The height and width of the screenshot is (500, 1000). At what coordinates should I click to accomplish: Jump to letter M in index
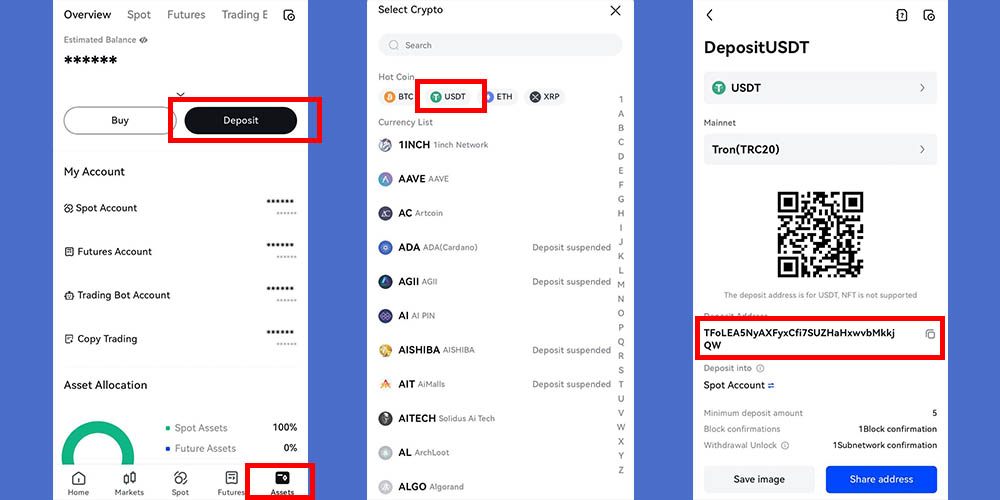pos(621,284)
